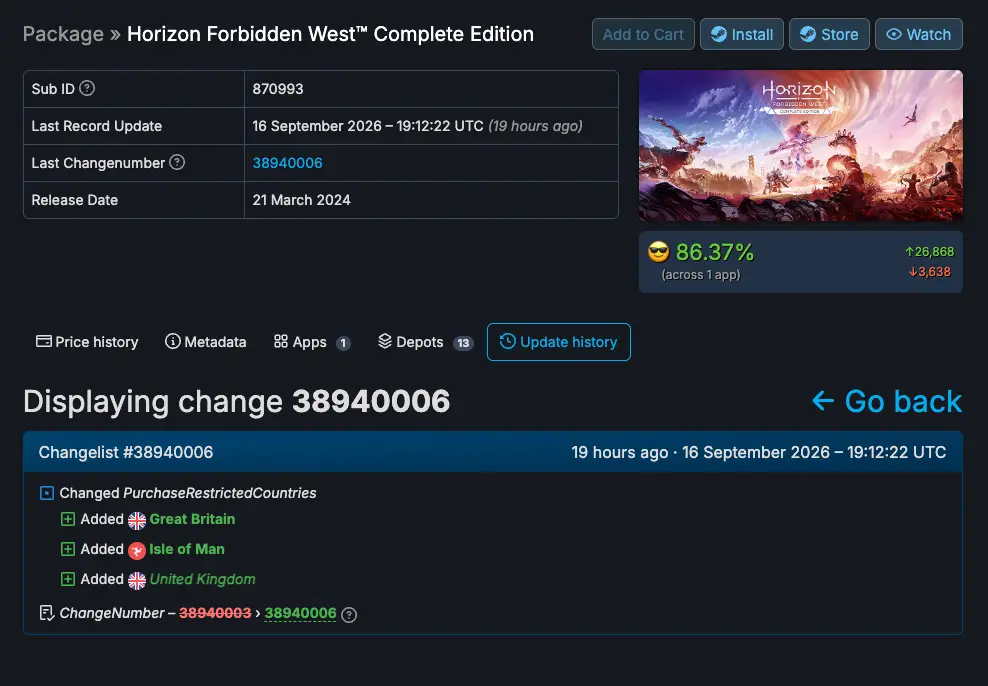Click the Go back left arrow icon

click(823, 401)
